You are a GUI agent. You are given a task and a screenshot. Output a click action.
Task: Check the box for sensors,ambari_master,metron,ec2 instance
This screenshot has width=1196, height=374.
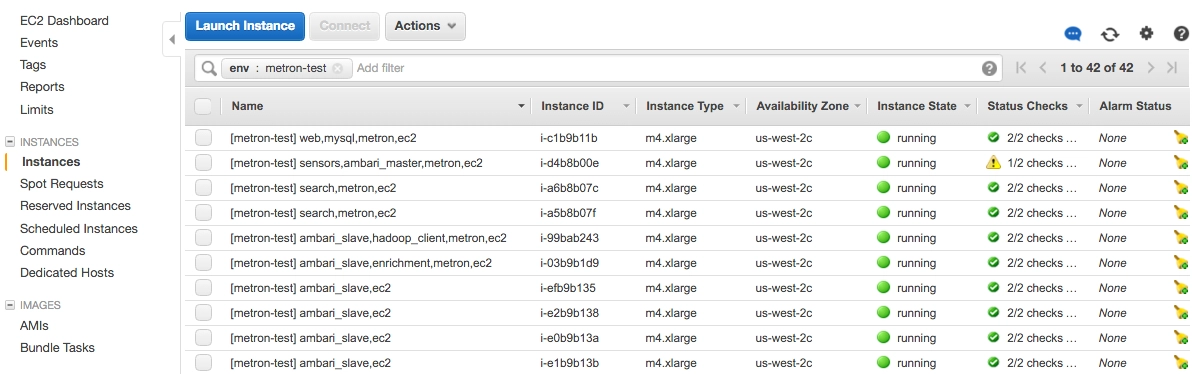coord(203,163)
